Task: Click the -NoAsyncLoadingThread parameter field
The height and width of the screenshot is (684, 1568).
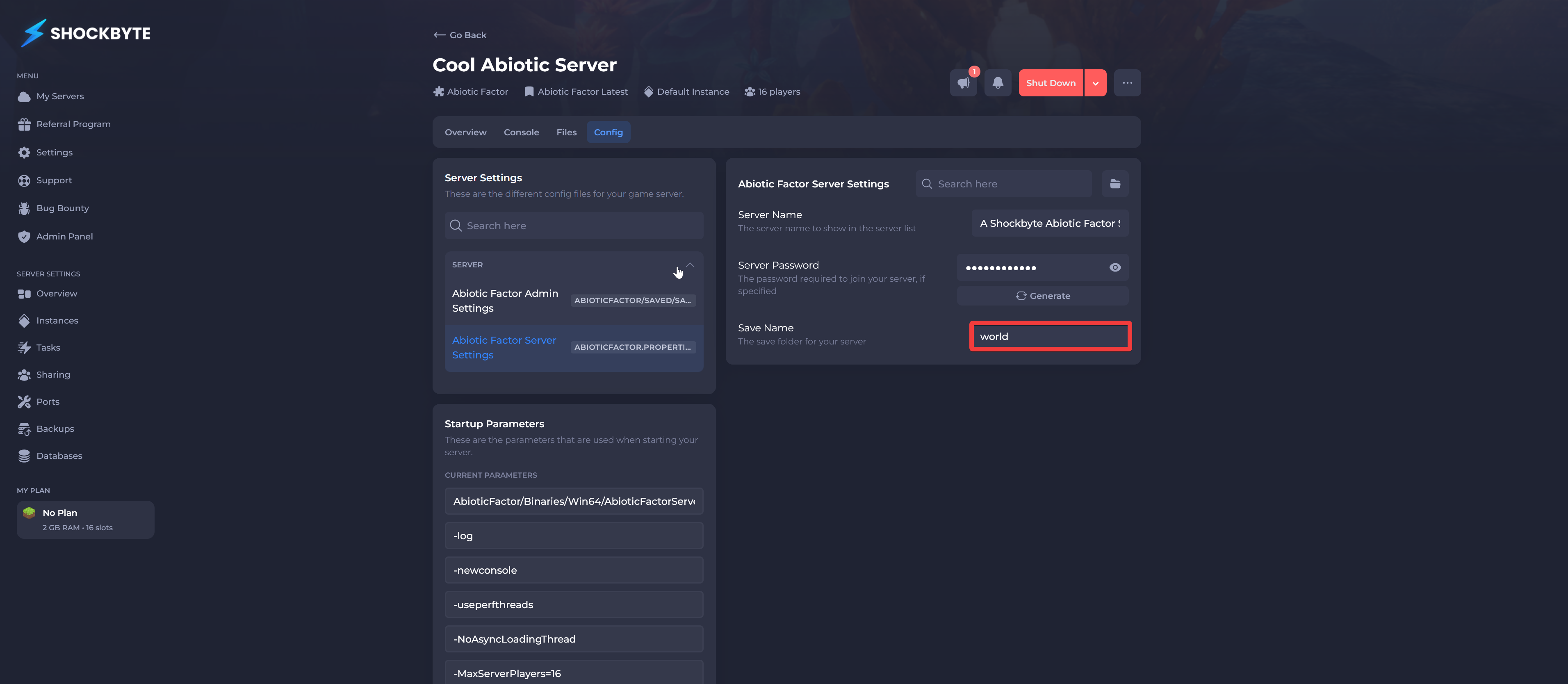Action: point(574,639)
